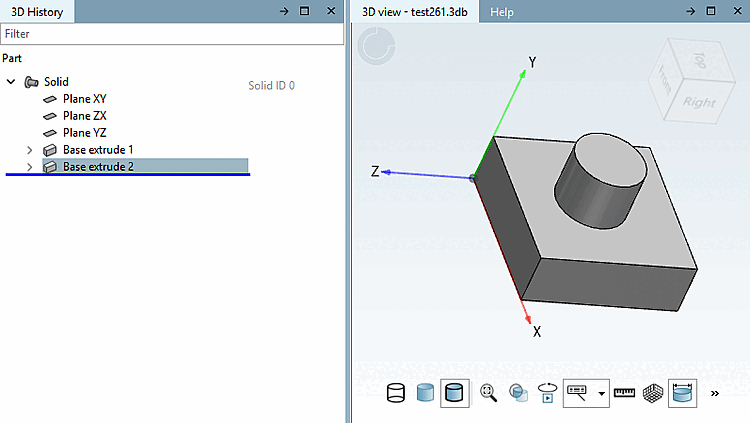This screenshot has width=750, height=423.
Task: Click the zoom to fit magnifier icon
Action: click(488, 393)
